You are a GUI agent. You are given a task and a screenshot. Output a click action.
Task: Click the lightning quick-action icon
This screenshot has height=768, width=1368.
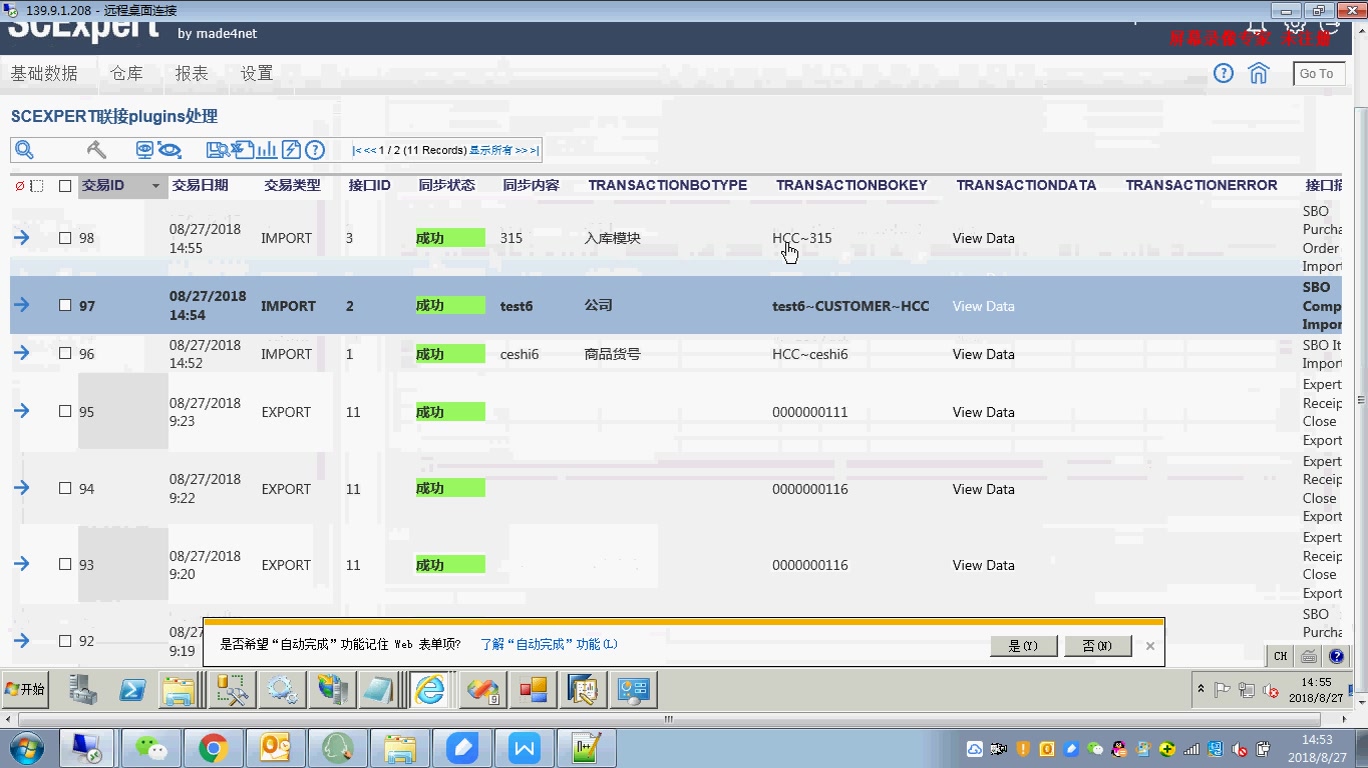(291, 149)
